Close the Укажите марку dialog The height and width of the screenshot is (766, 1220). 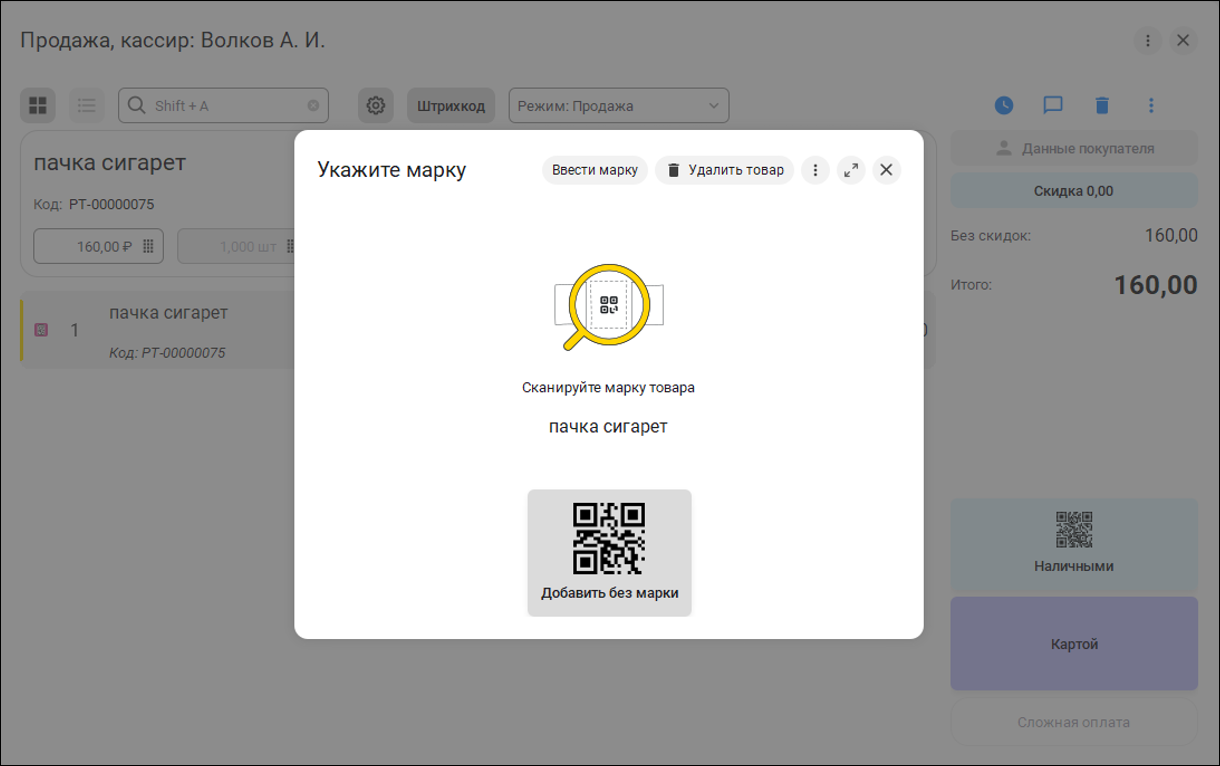pyautogui.click(x=886, y=170)
